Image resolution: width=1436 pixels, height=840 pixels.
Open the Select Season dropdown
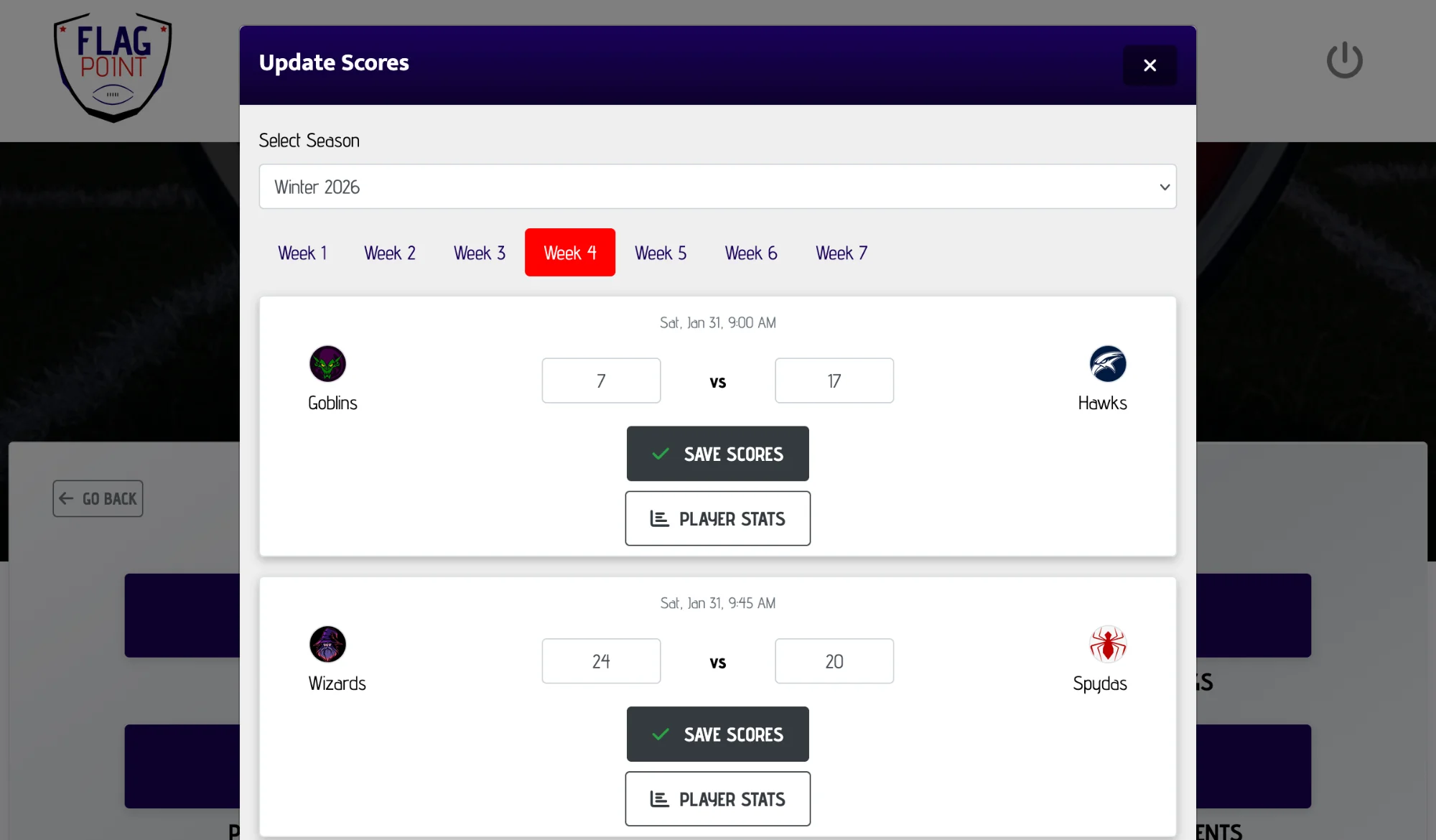tap(717, 187)
